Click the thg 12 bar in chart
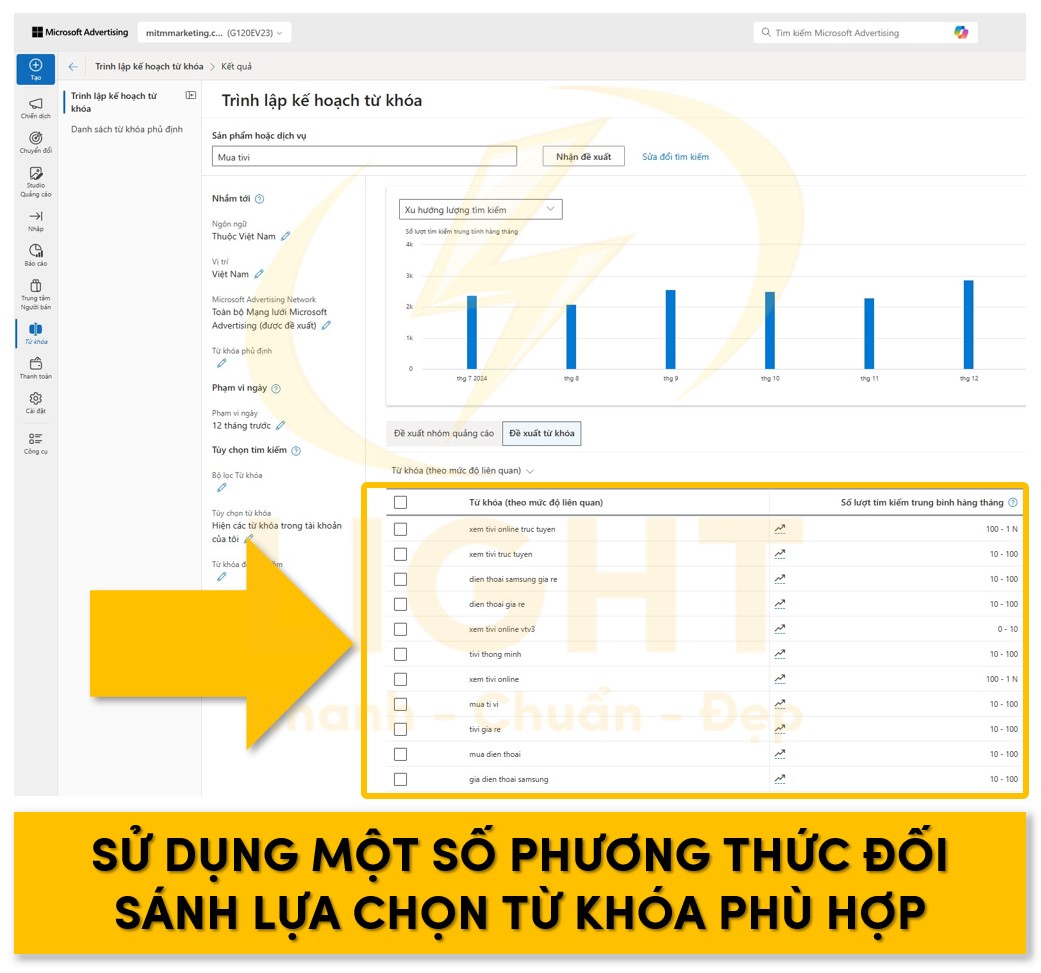The width and height of the screenshot is (1041, 973). pos(969,325)
